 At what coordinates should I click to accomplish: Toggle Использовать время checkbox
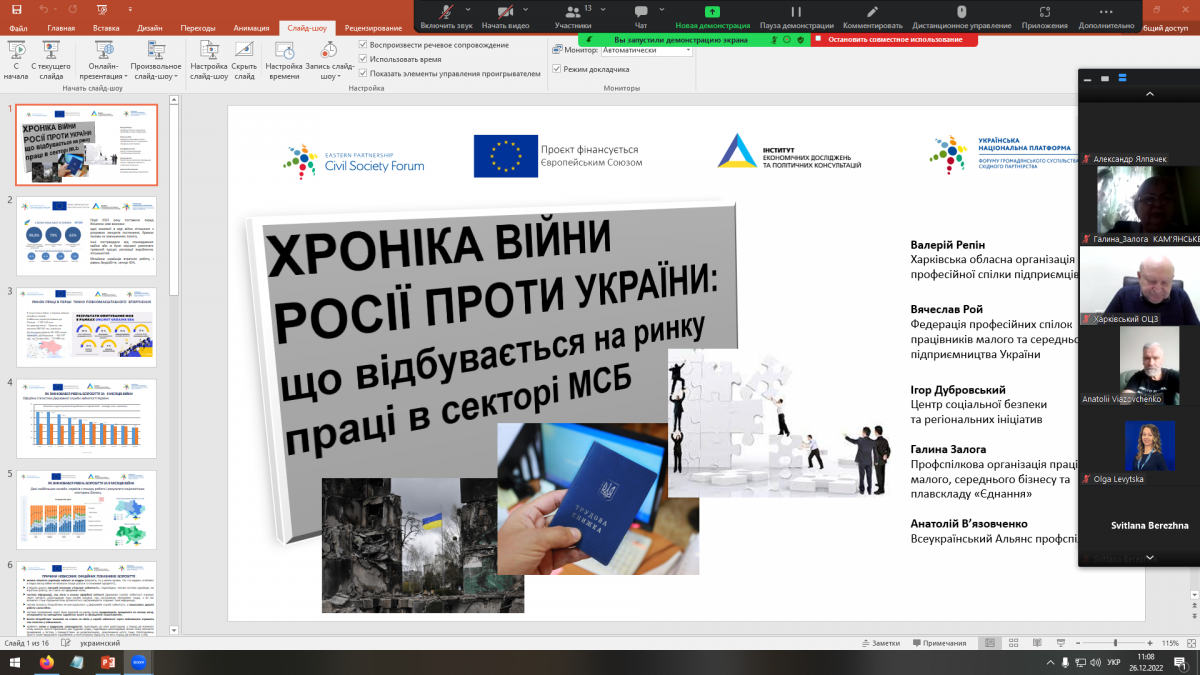(363, 59)
